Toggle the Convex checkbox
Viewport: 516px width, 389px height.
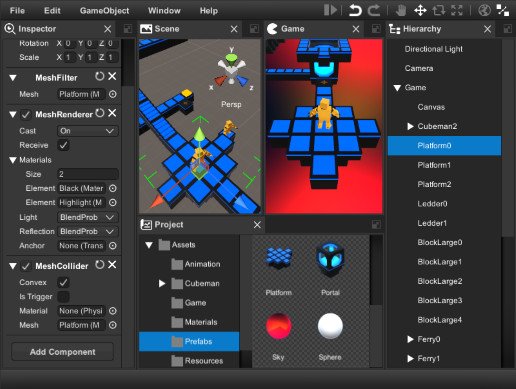click(63, 282)
